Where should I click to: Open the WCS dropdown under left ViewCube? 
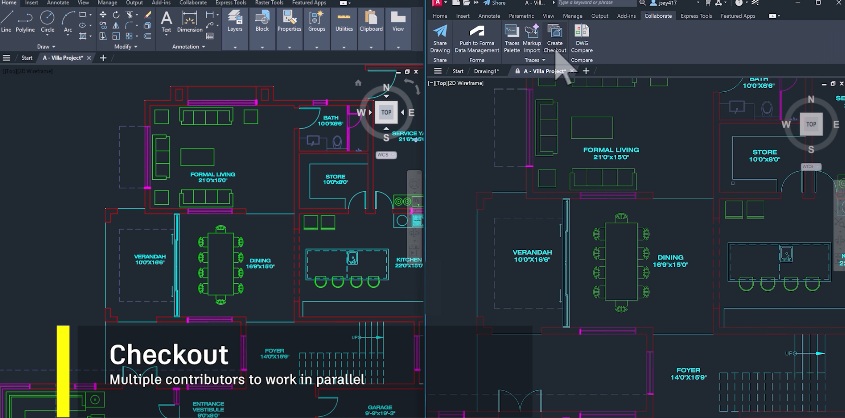386,155
